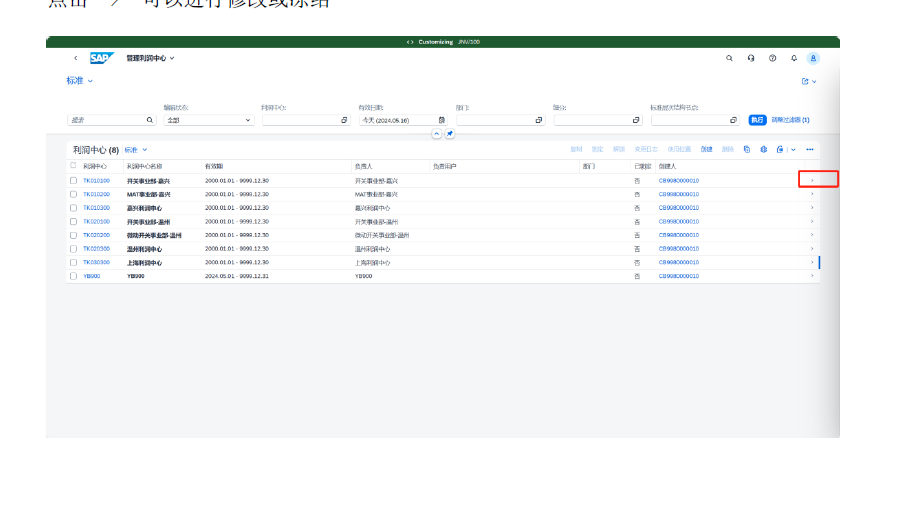Open the notifications bell

(x=793, y=58)
